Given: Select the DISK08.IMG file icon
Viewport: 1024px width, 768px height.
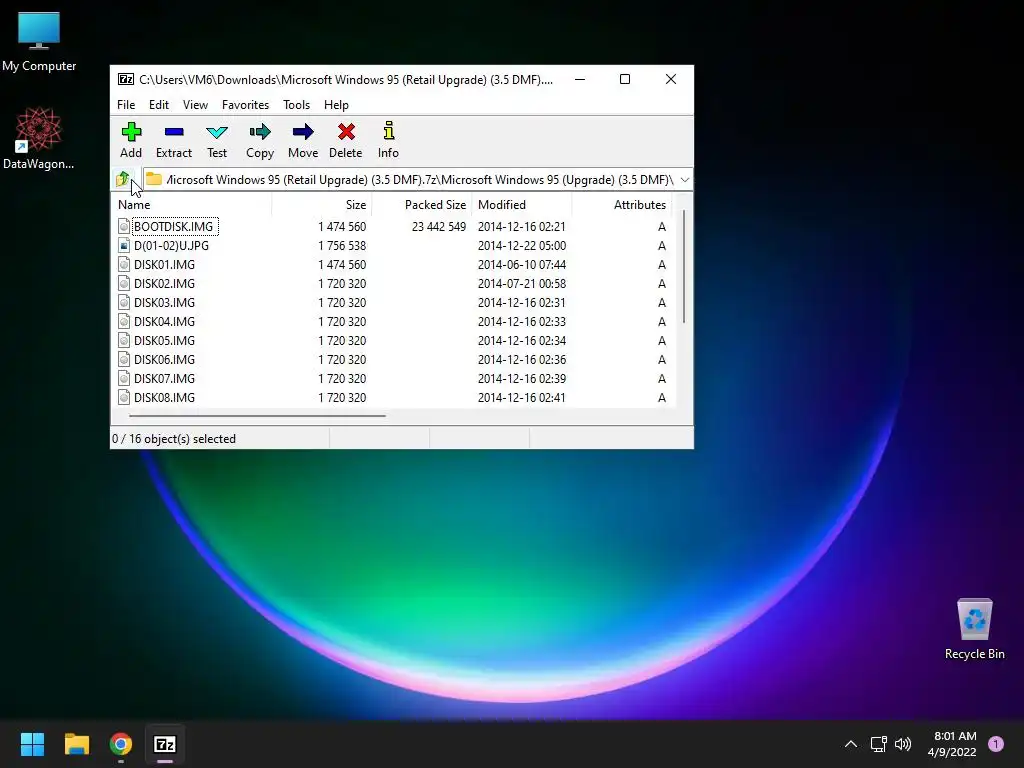Looking at the screenshot, I should 124,397.
